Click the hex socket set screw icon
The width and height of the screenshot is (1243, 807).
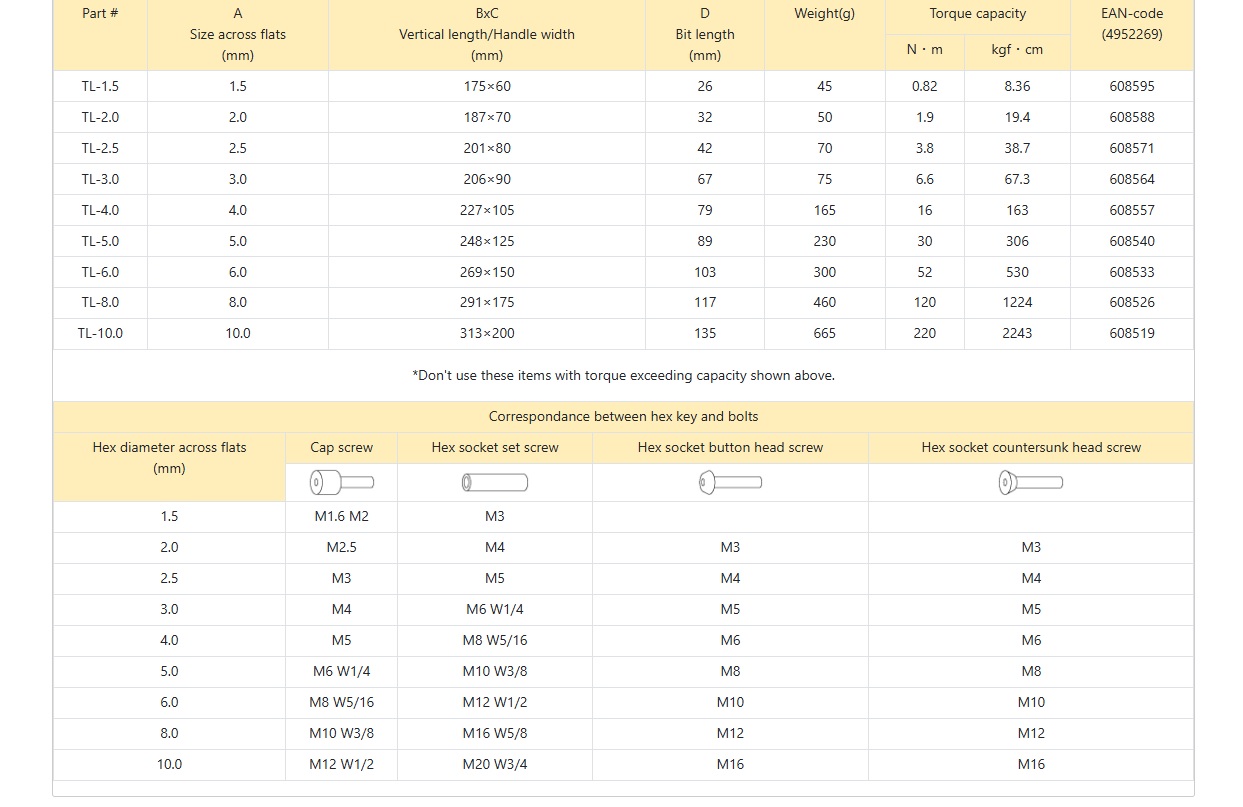tap(495, 483)
